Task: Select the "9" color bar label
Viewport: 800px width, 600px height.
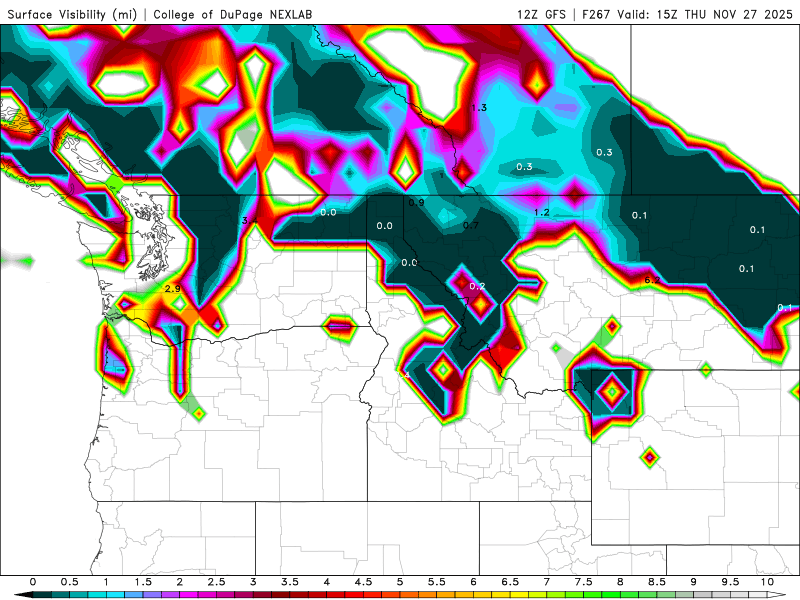Action: 694,582
